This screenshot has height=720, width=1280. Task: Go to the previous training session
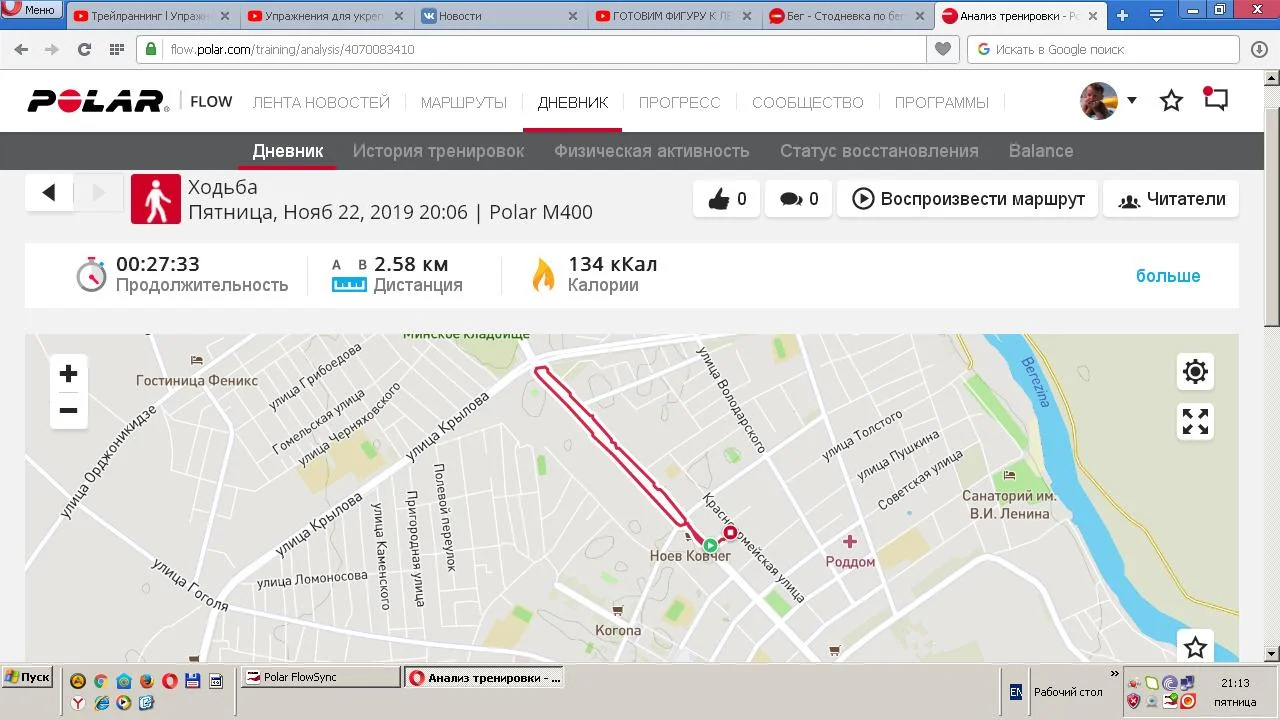click(x=49, y=193)
